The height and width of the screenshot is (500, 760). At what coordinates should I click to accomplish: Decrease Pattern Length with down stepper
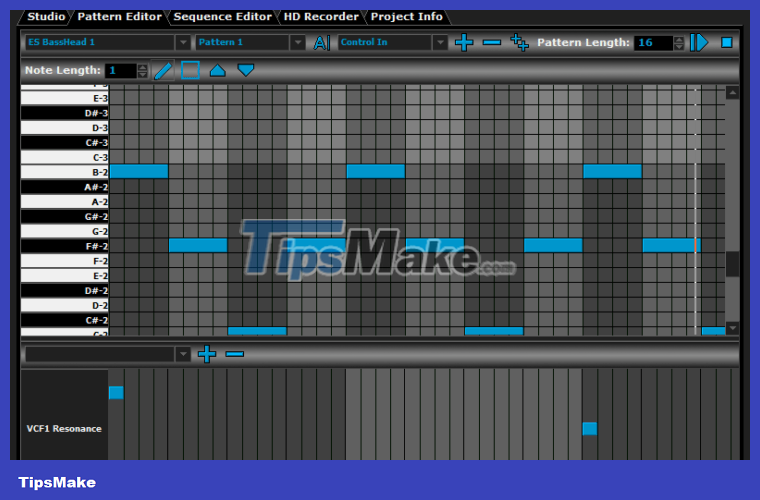tap(679, 47)
